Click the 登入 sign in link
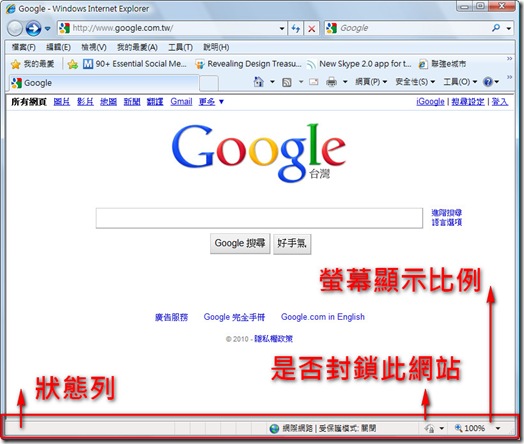Screen dimensions: 524x444 pos(500,102)
